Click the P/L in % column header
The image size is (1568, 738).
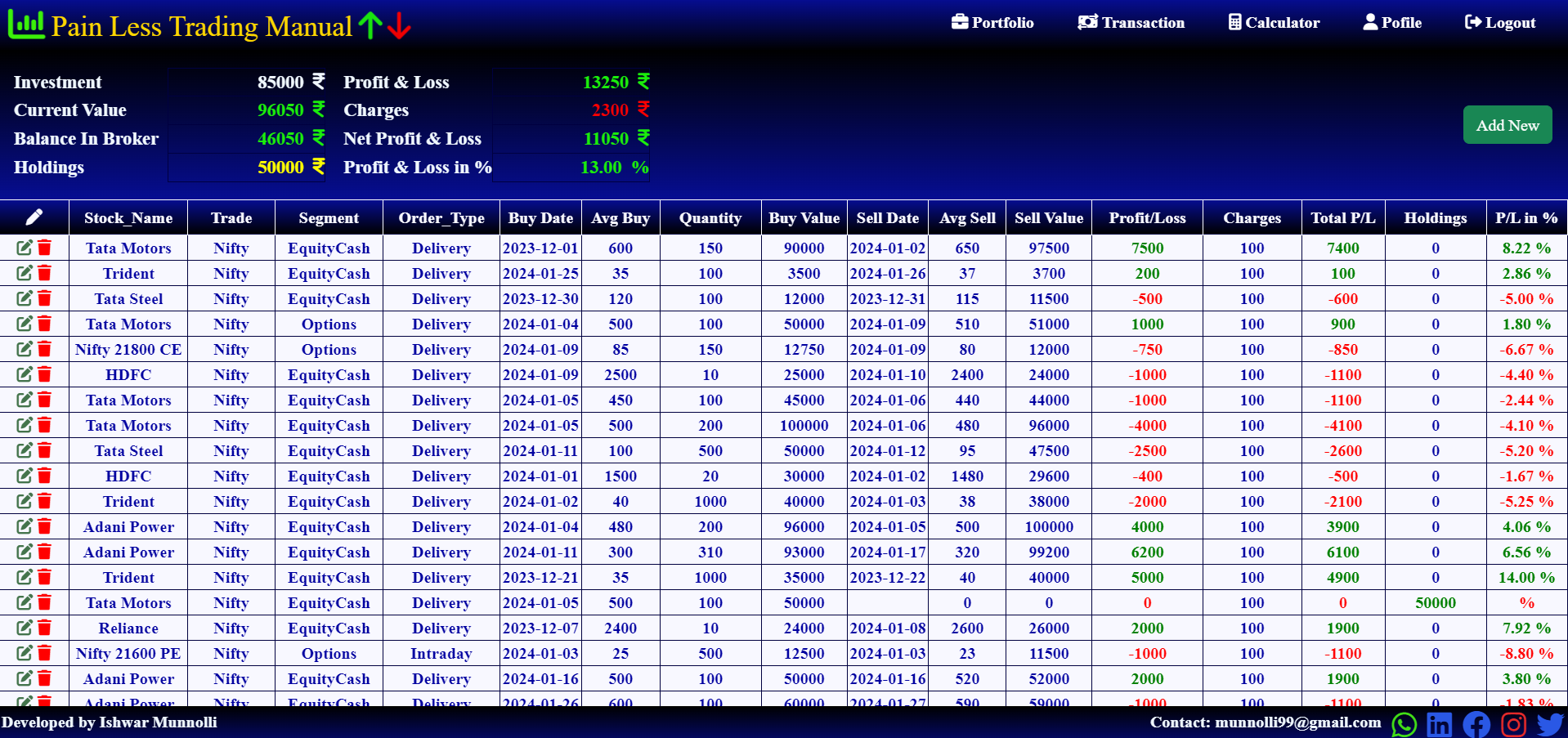(x=1526, y=217)
